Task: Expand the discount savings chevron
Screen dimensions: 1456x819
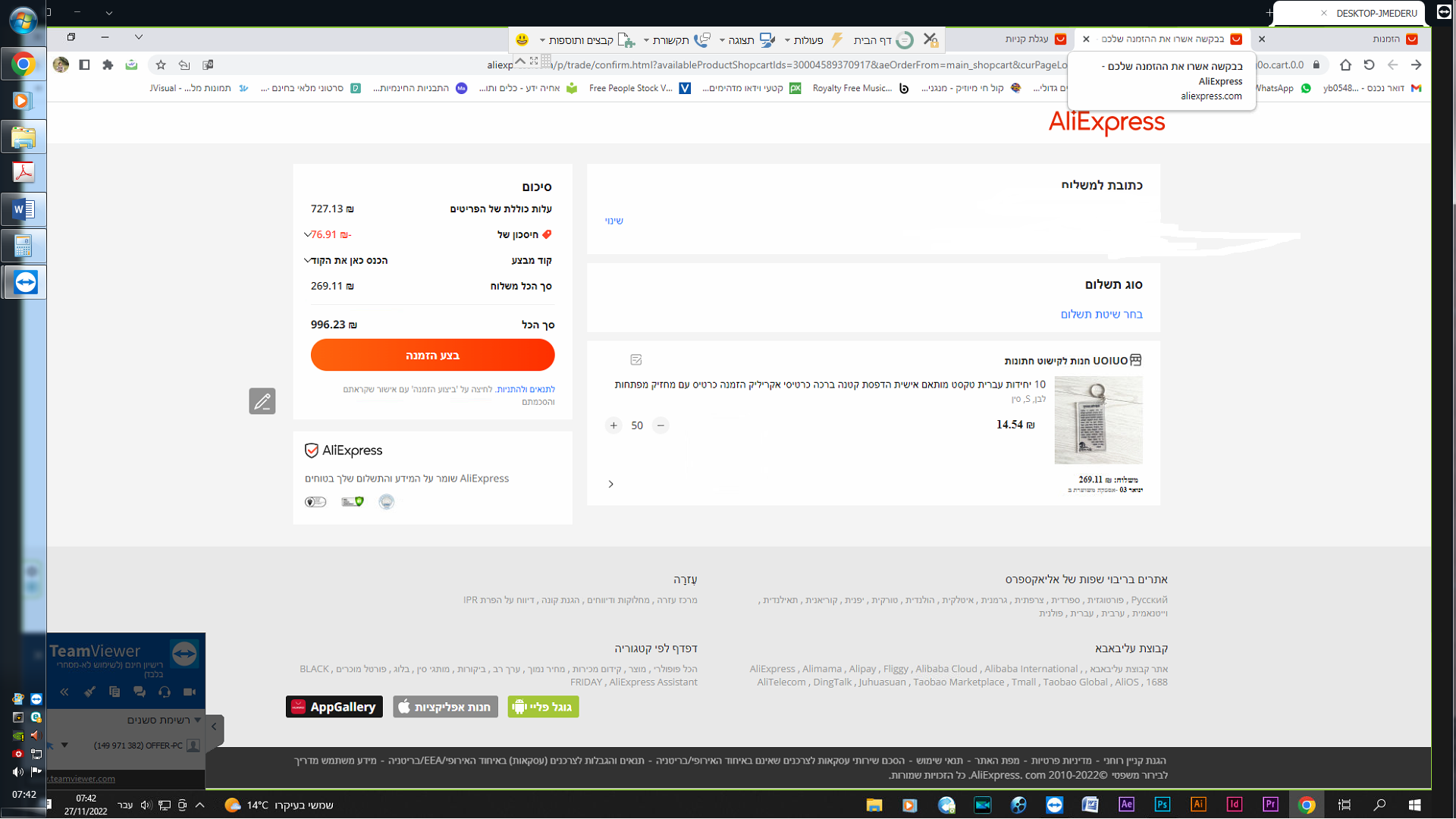Action: pyautogui.click(x=307, y=234)
